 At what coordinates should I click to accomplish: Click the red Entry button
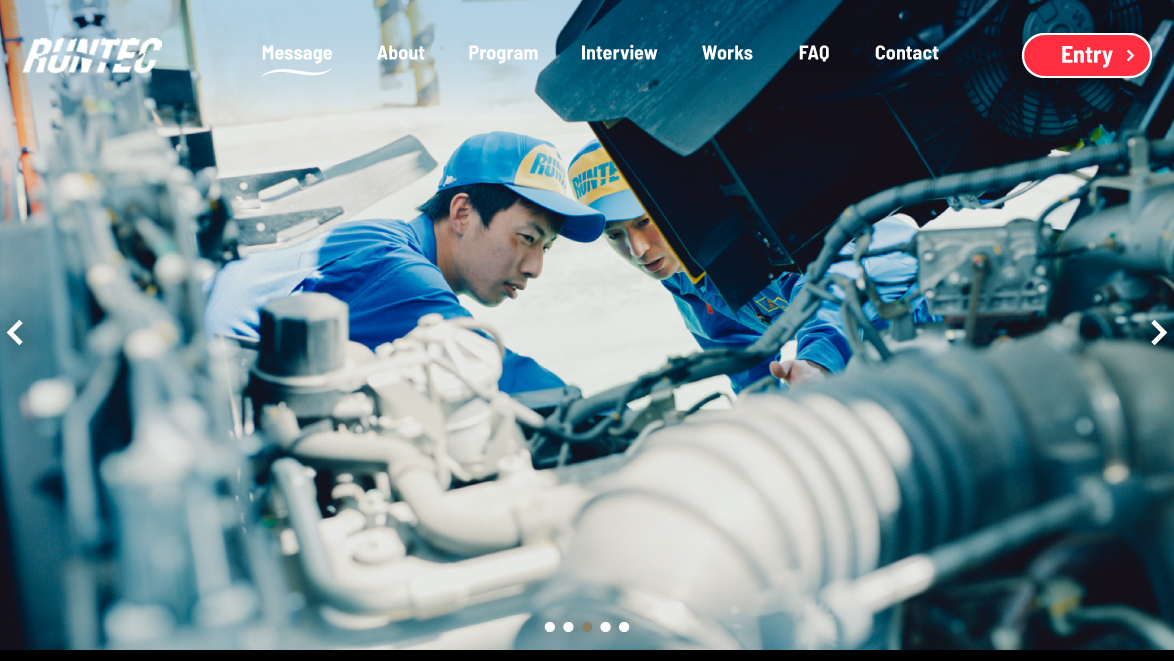tap(1086, 55)
